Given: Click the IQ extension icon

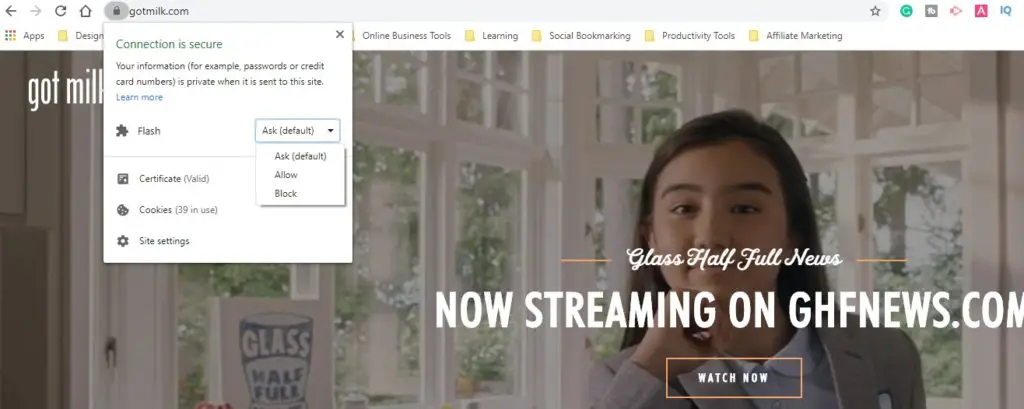Looking at the screenshot, I should click(1006, 11).
